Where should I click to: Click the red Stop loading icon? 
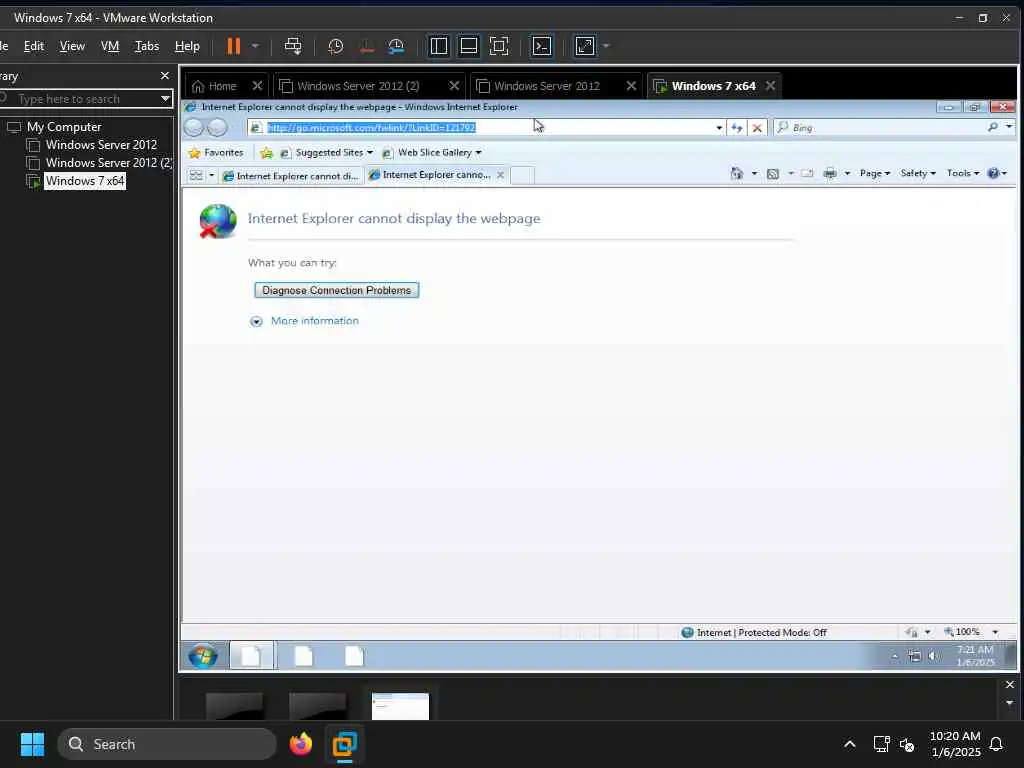pos(757,128)
